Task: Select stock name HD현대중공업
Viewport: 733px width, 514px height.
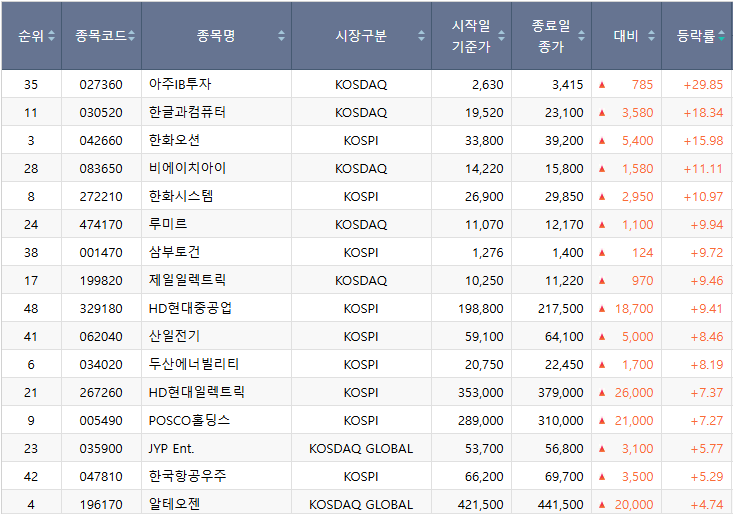Action: (x=190, y=308)
